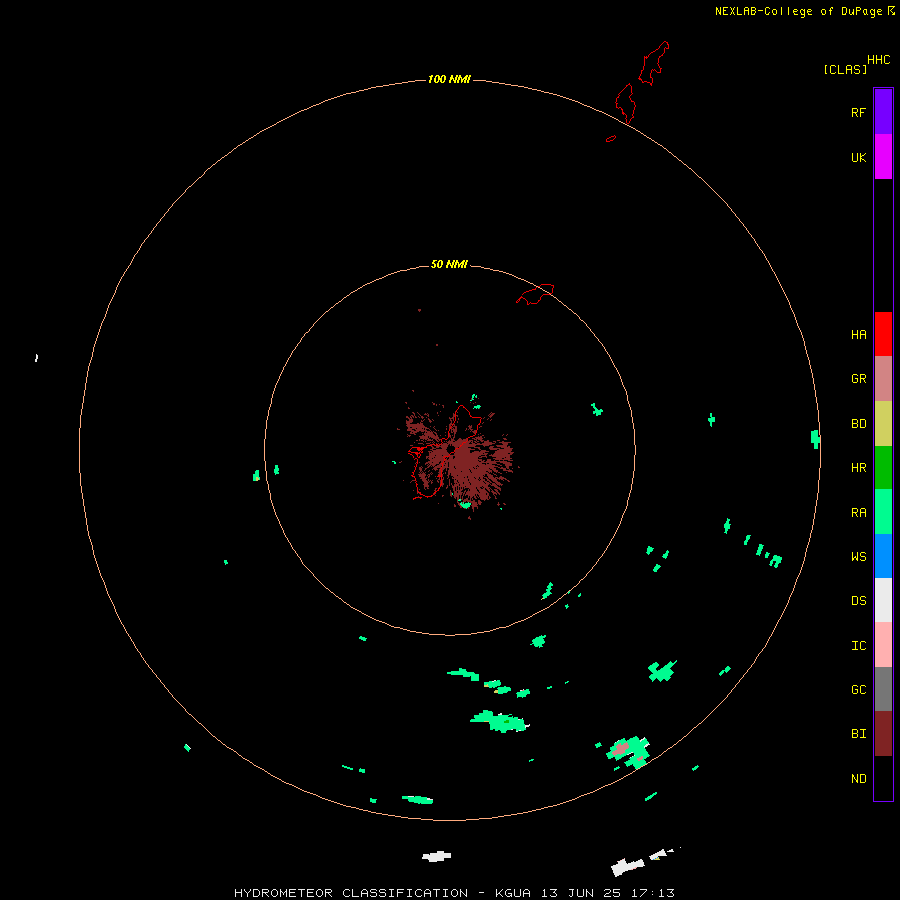Click the GC gray legend swatch
This screenshot has width=900, height=900.
point(883,689)
